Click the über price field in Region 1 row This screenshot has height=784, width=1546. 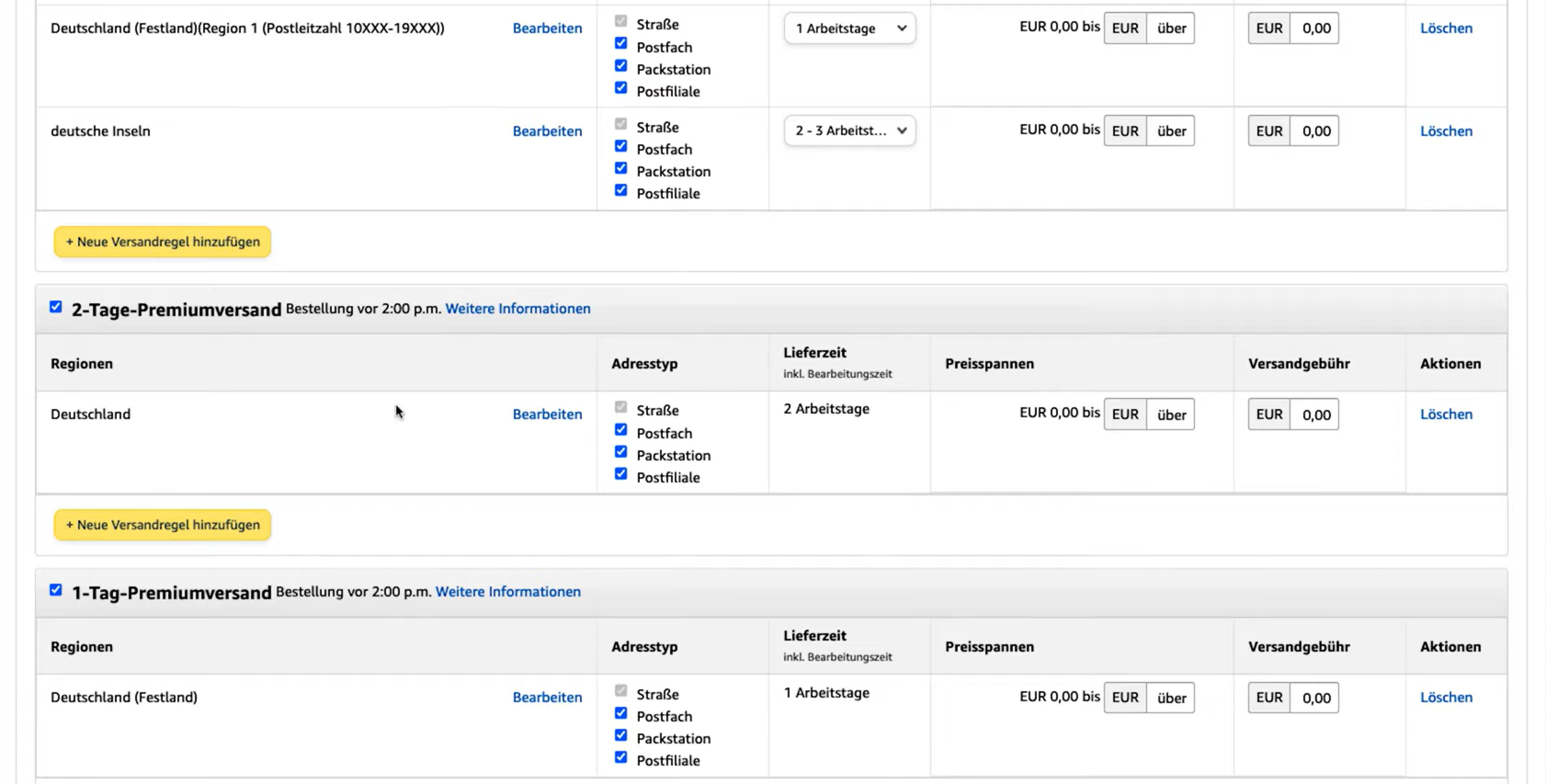click(1171, 28)
